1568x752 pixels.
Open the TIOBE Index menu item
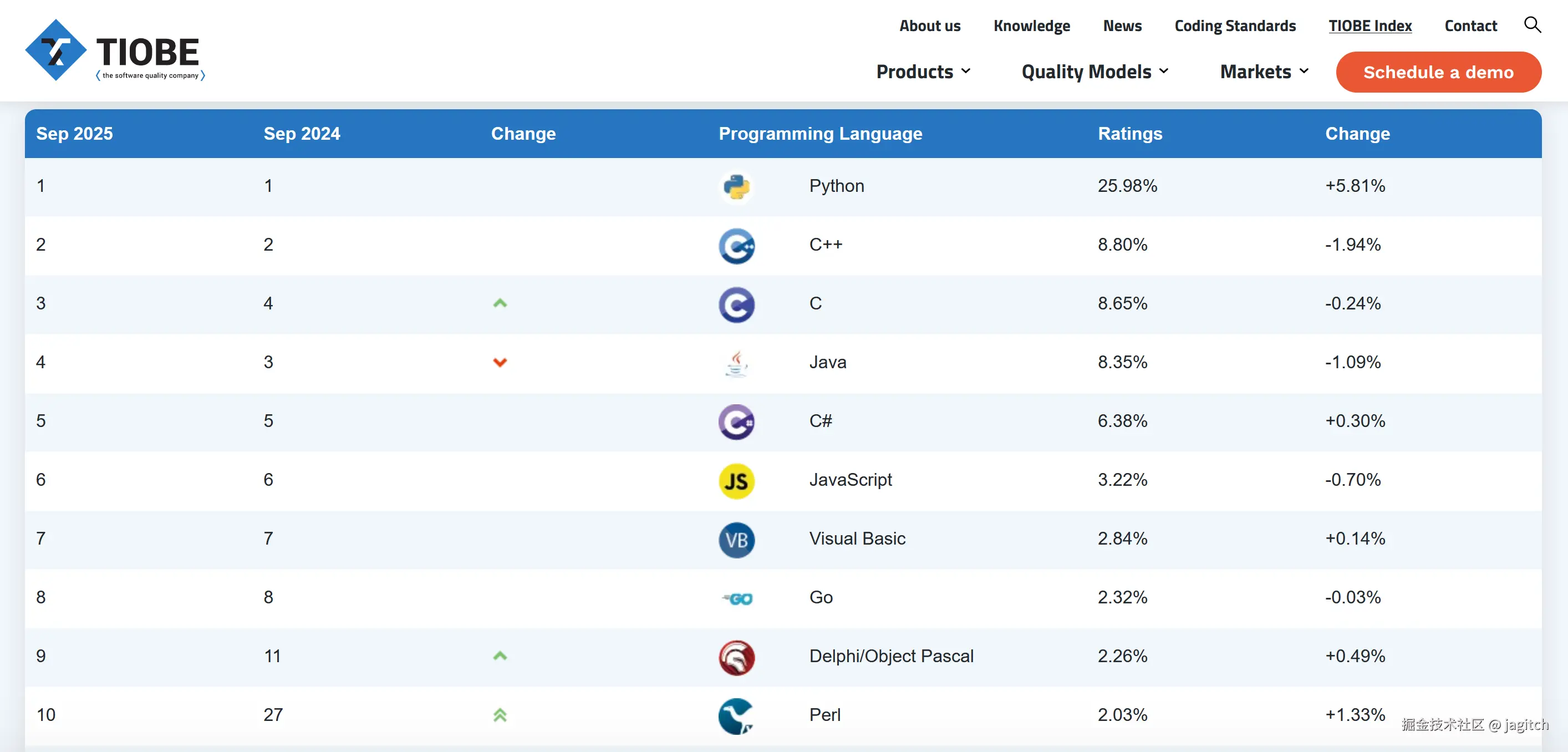pyautogui.click(x=1370, y=26)
